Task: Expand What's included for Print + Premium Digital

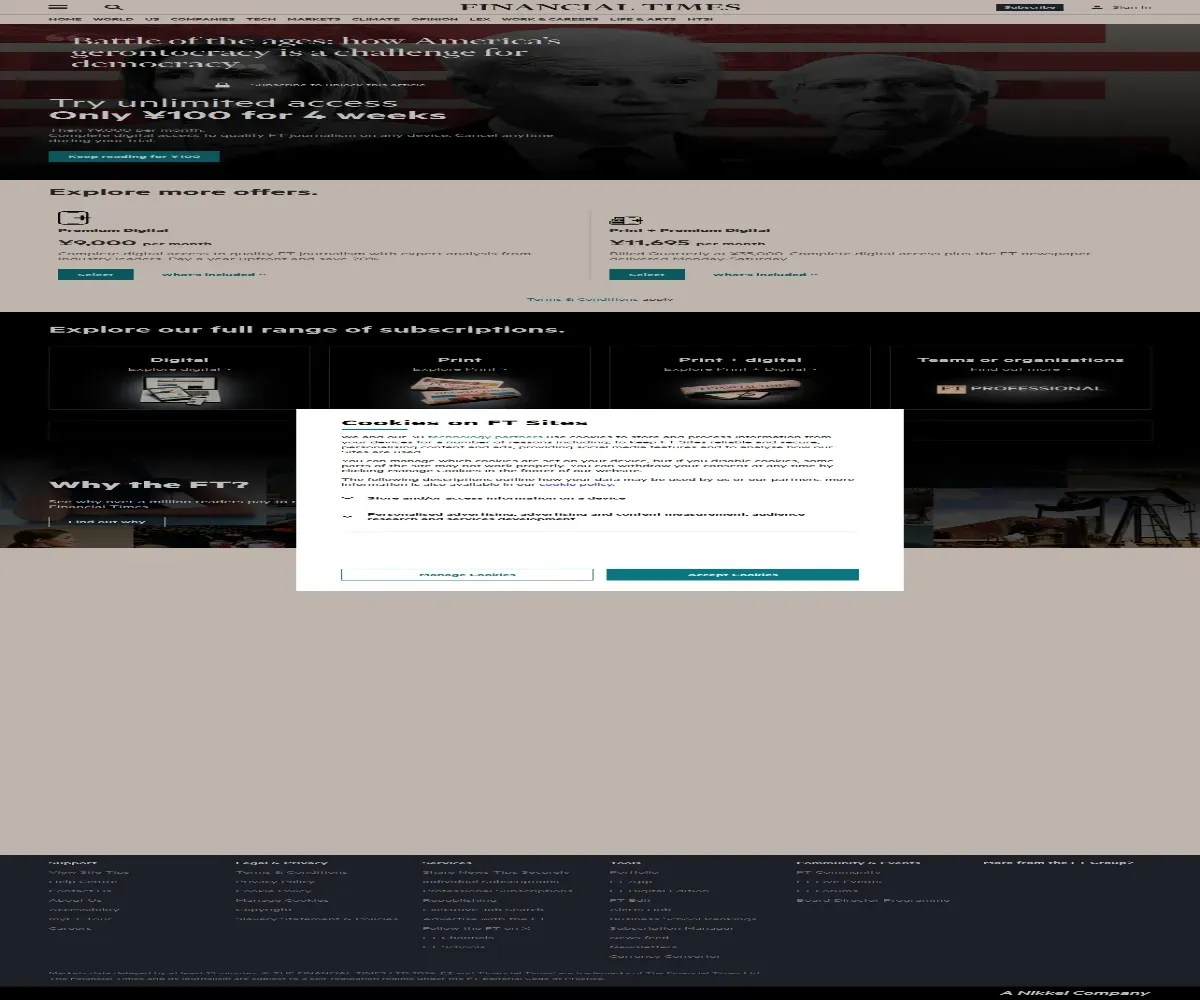Action: click(x=765, y=274)
